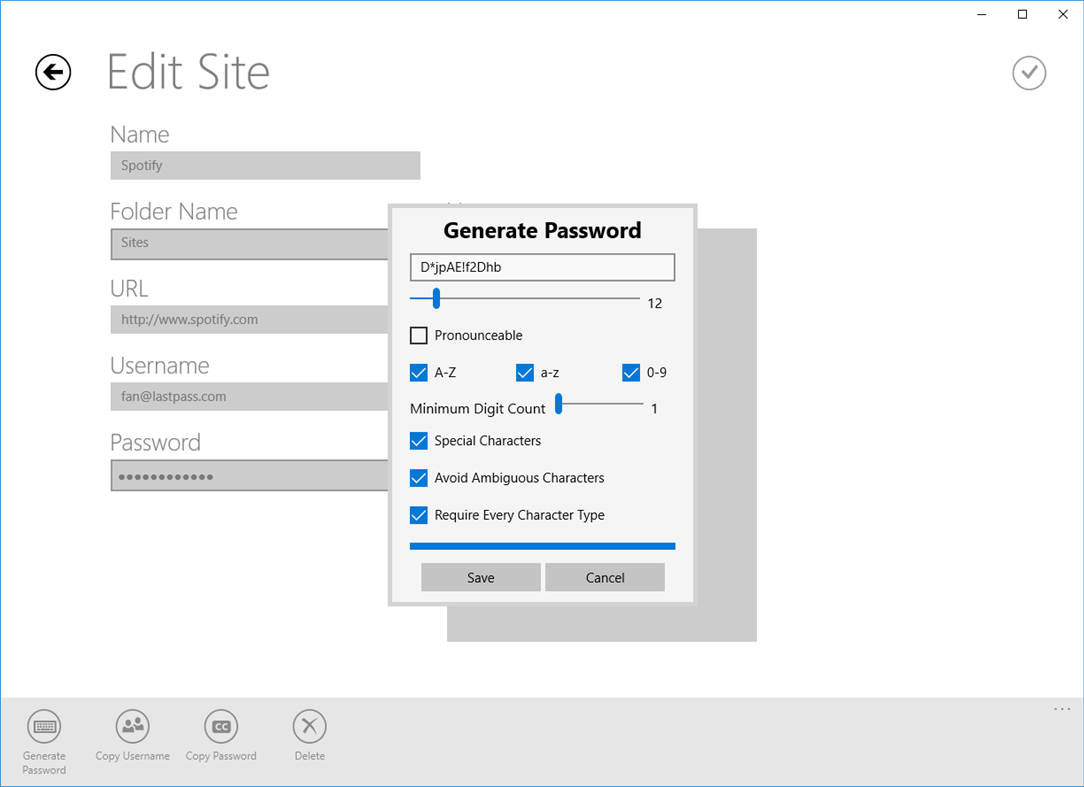Enable the Pronounceable option
This screenshot has width=1084, height=787.
coord(419,335)
